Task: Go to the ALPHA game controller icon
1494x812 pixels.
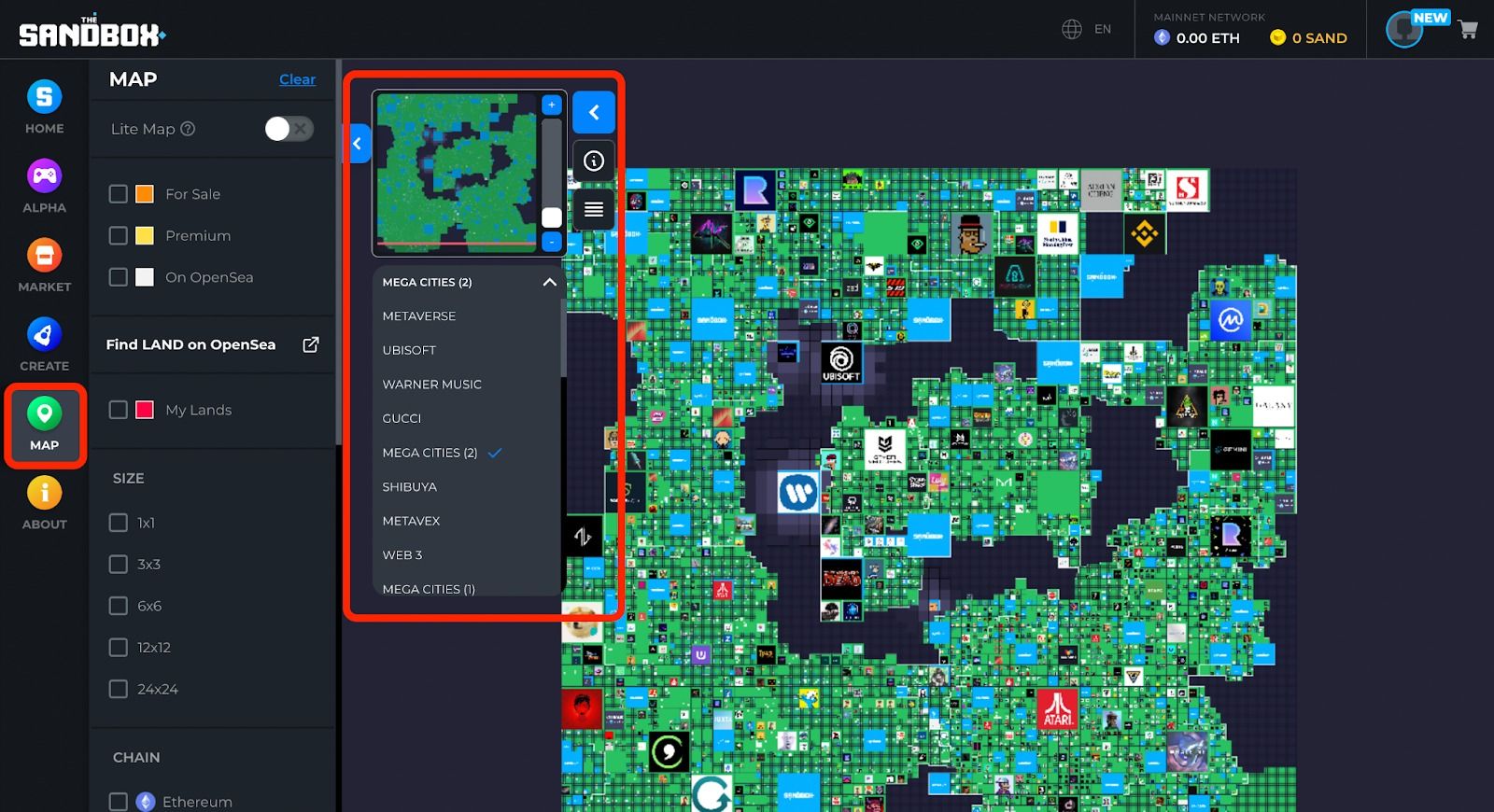Action: [44, 175]
